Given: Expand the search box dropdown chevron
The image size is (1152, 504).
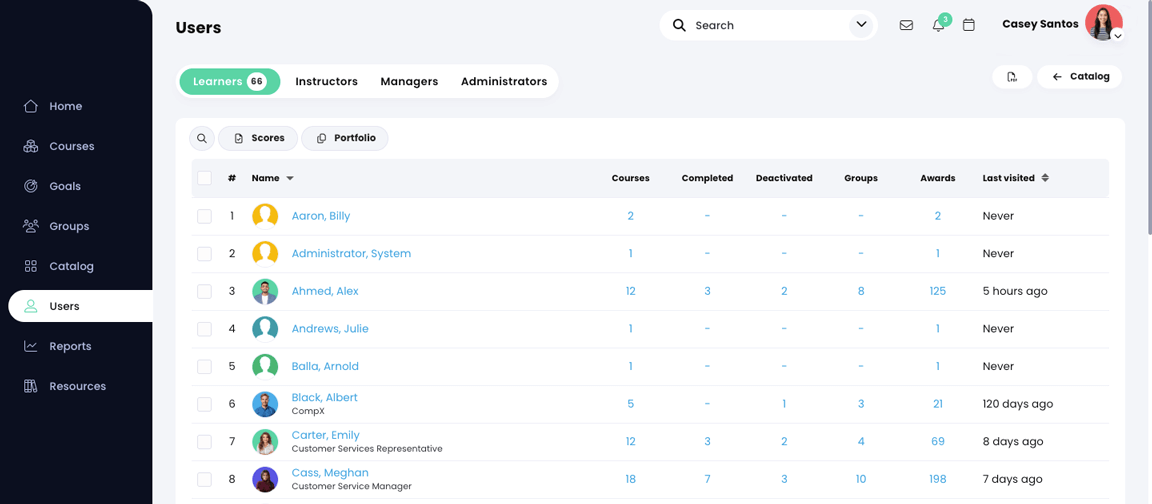Looking at the screenshot, I should click(861, 25).
